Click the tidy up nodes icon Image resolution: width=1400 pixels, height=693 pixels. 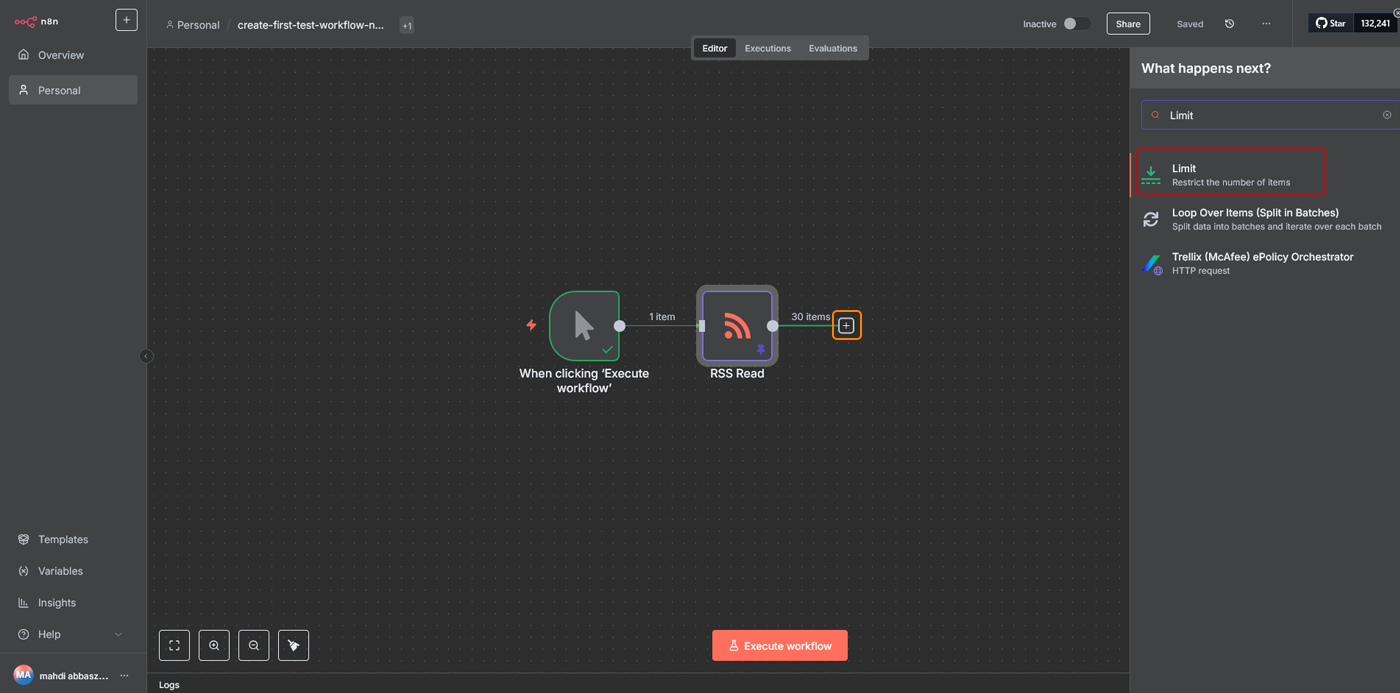293,645
